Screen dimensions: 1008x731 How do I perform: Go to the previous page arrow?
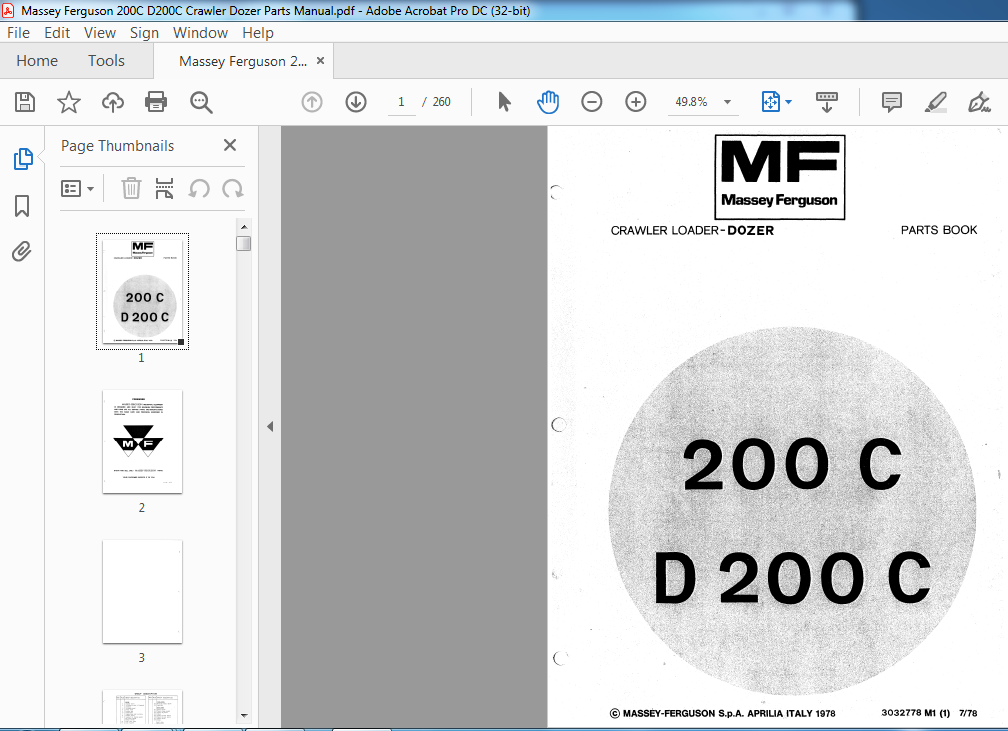(x=312, y=102)
